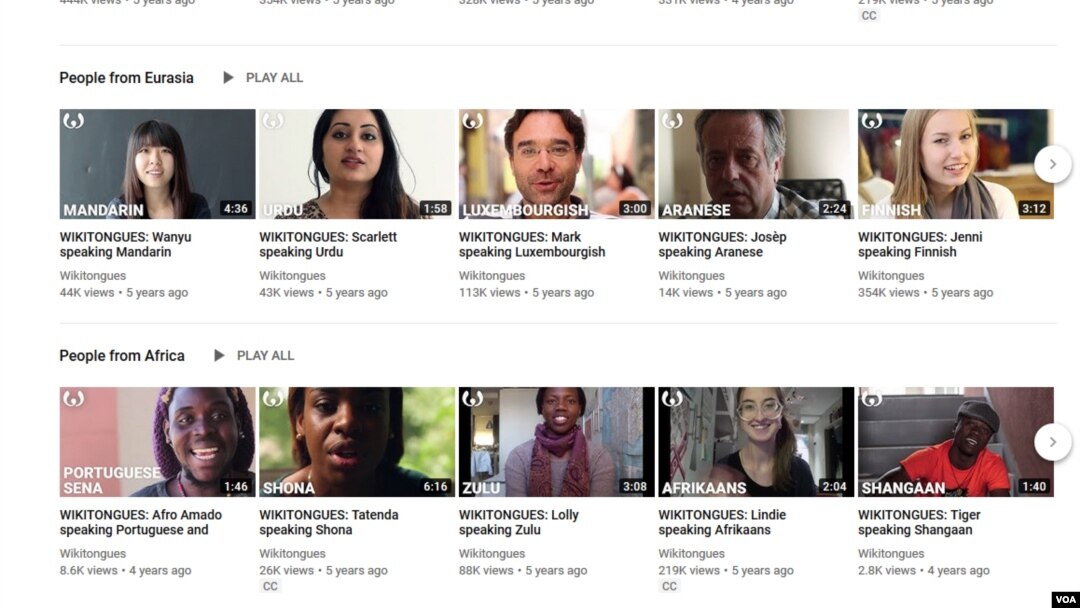Screen dimensions: 1080x608
Task: Open title WIKITONGUES: Tatenda speaking Shona
Action: pyautogui.click(x=329, y=523)
